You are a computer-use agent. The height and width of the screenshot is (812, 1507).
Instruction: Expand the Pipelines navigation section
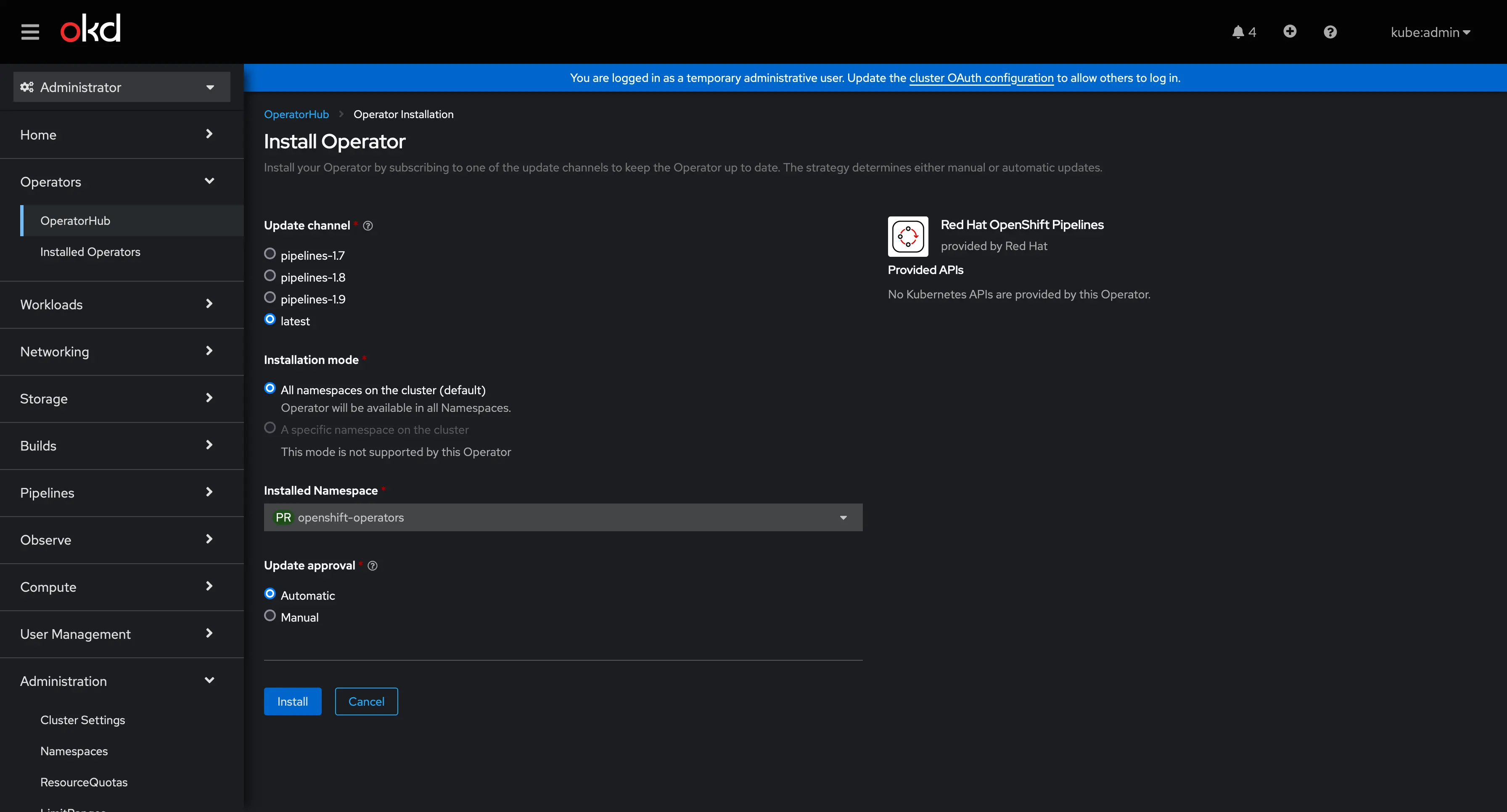122,493
